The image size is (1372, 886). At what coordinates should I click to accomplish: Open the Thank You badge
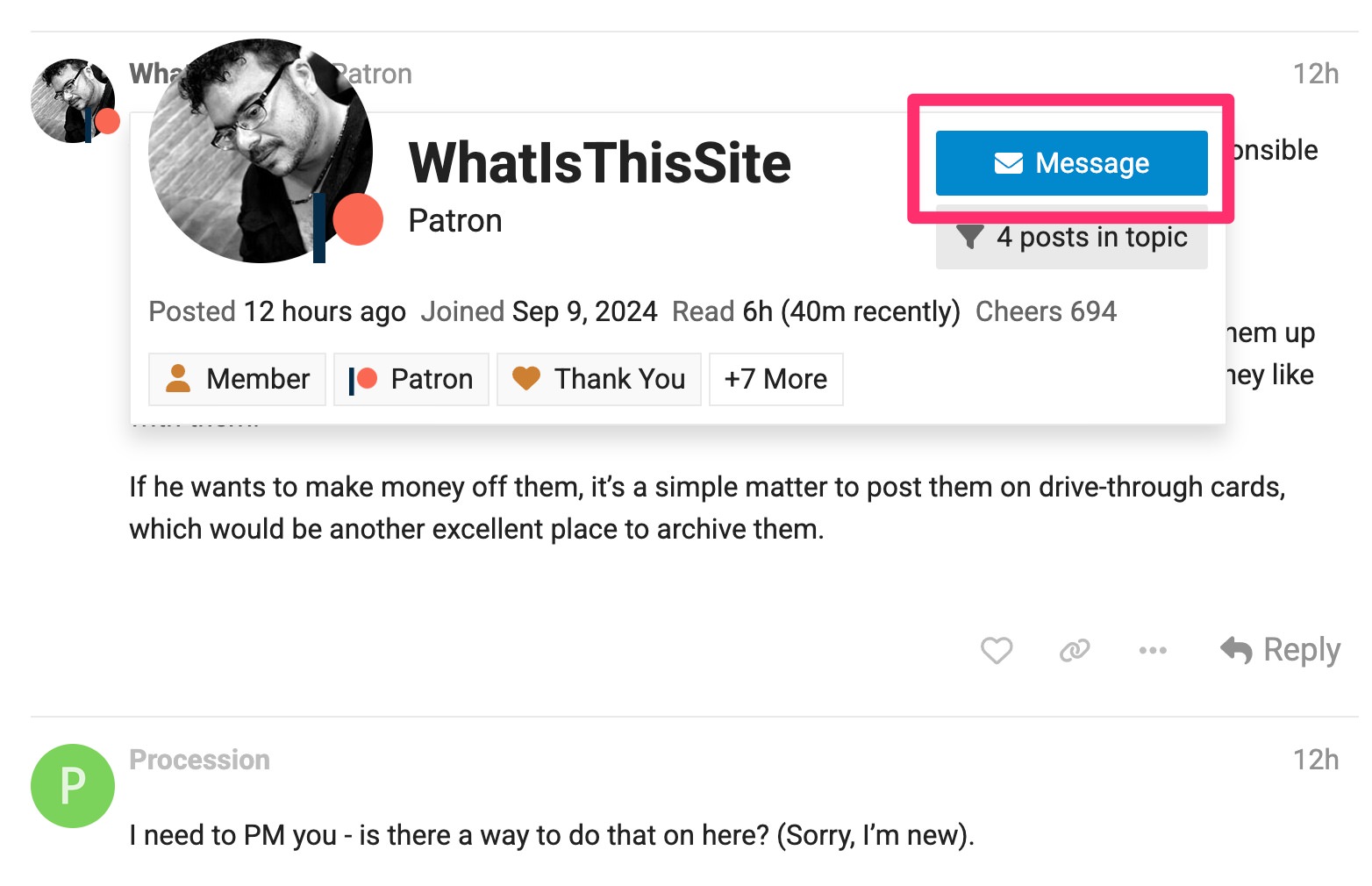click(x=598, y=379)
